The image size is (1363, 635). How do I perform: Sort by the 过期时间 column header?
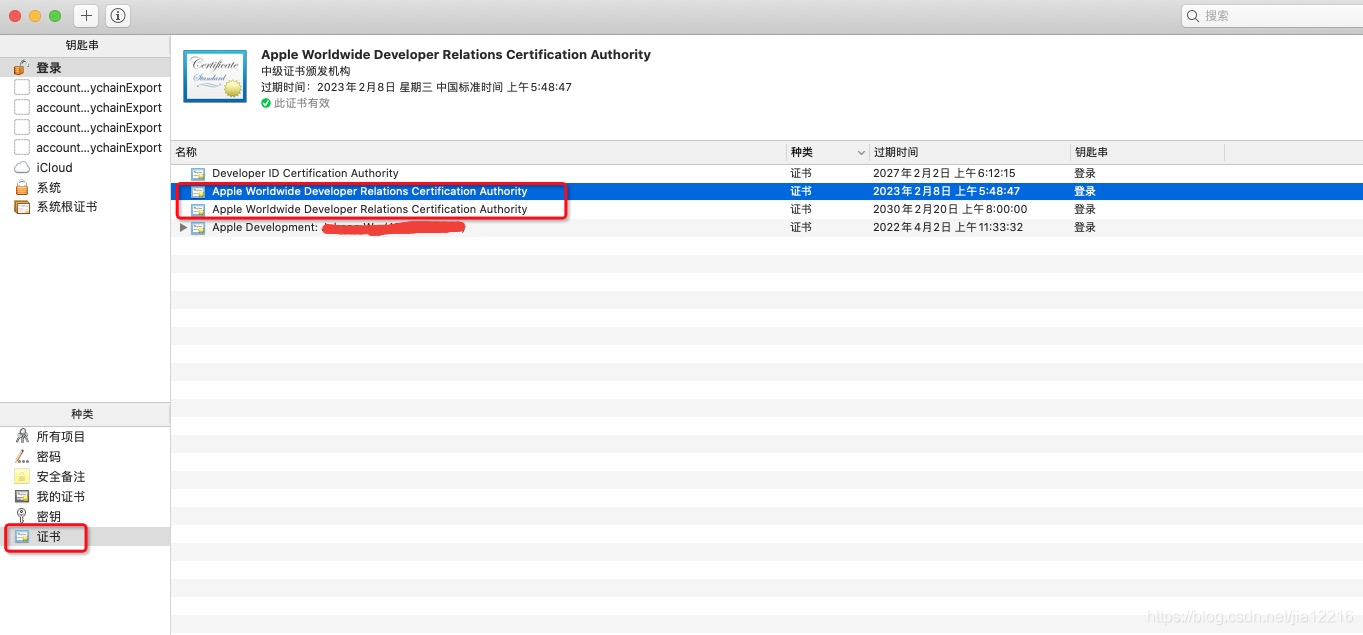tap(969, 152)
